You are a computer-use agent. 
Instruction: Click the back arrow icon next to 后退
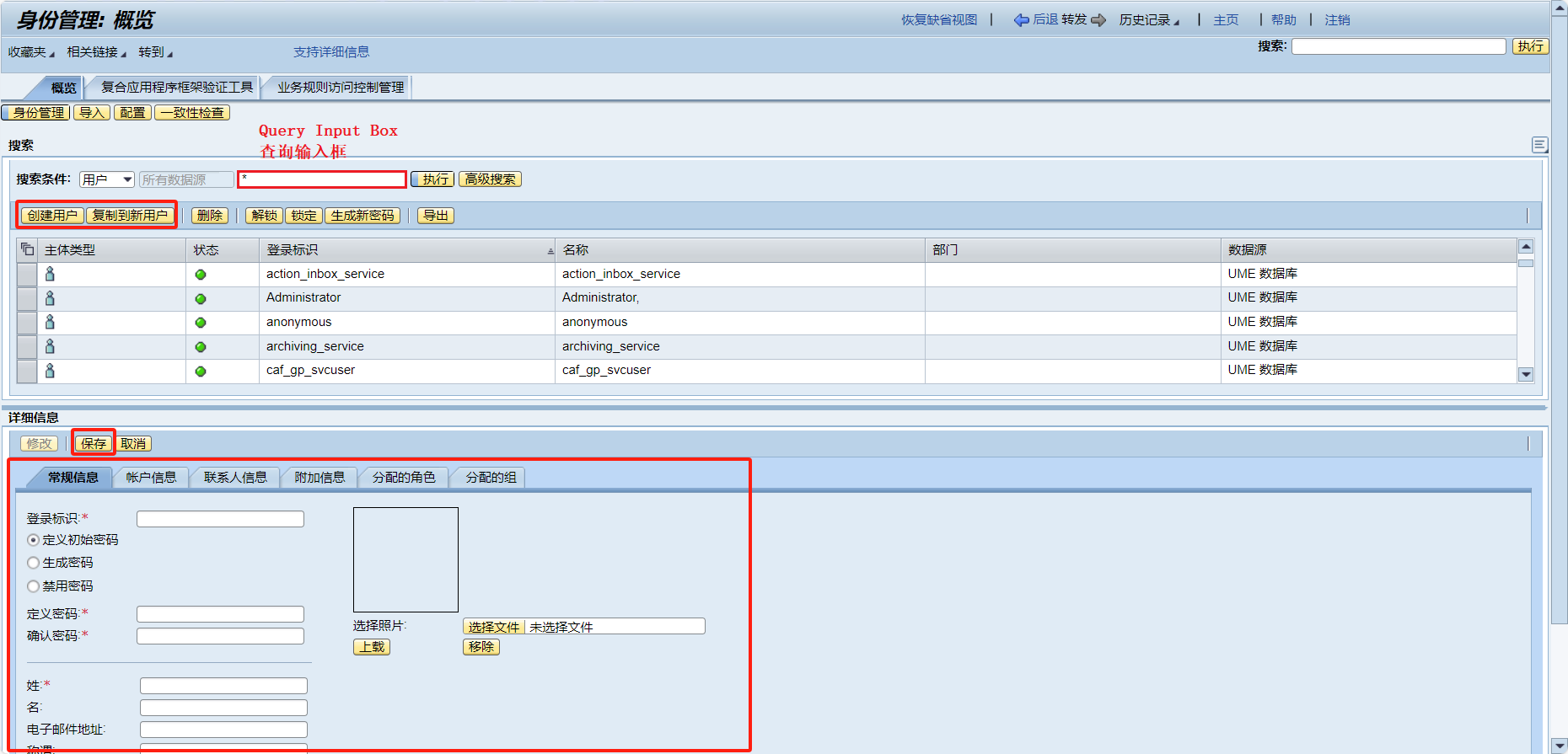pyautogui.click(x=1021, y=20)
